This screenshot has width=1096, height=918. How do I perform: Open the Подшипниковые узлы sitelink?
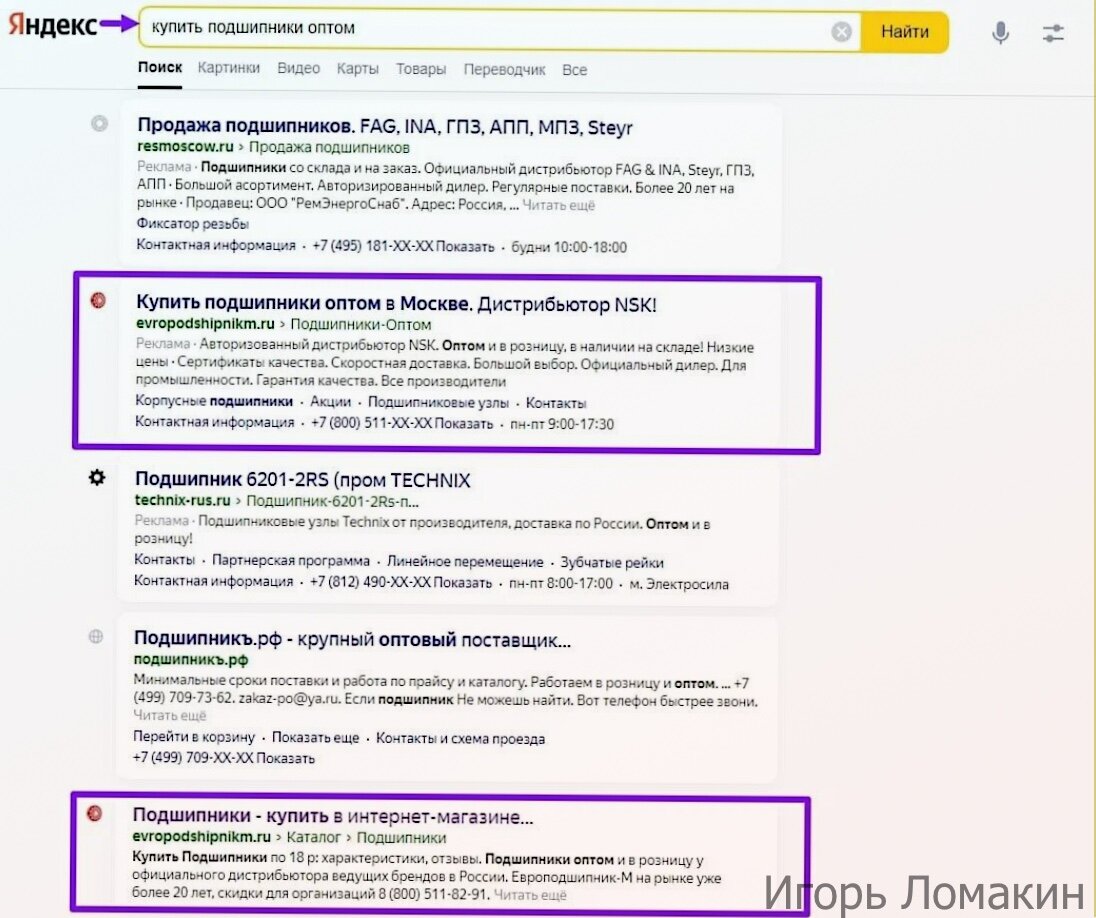438,403
